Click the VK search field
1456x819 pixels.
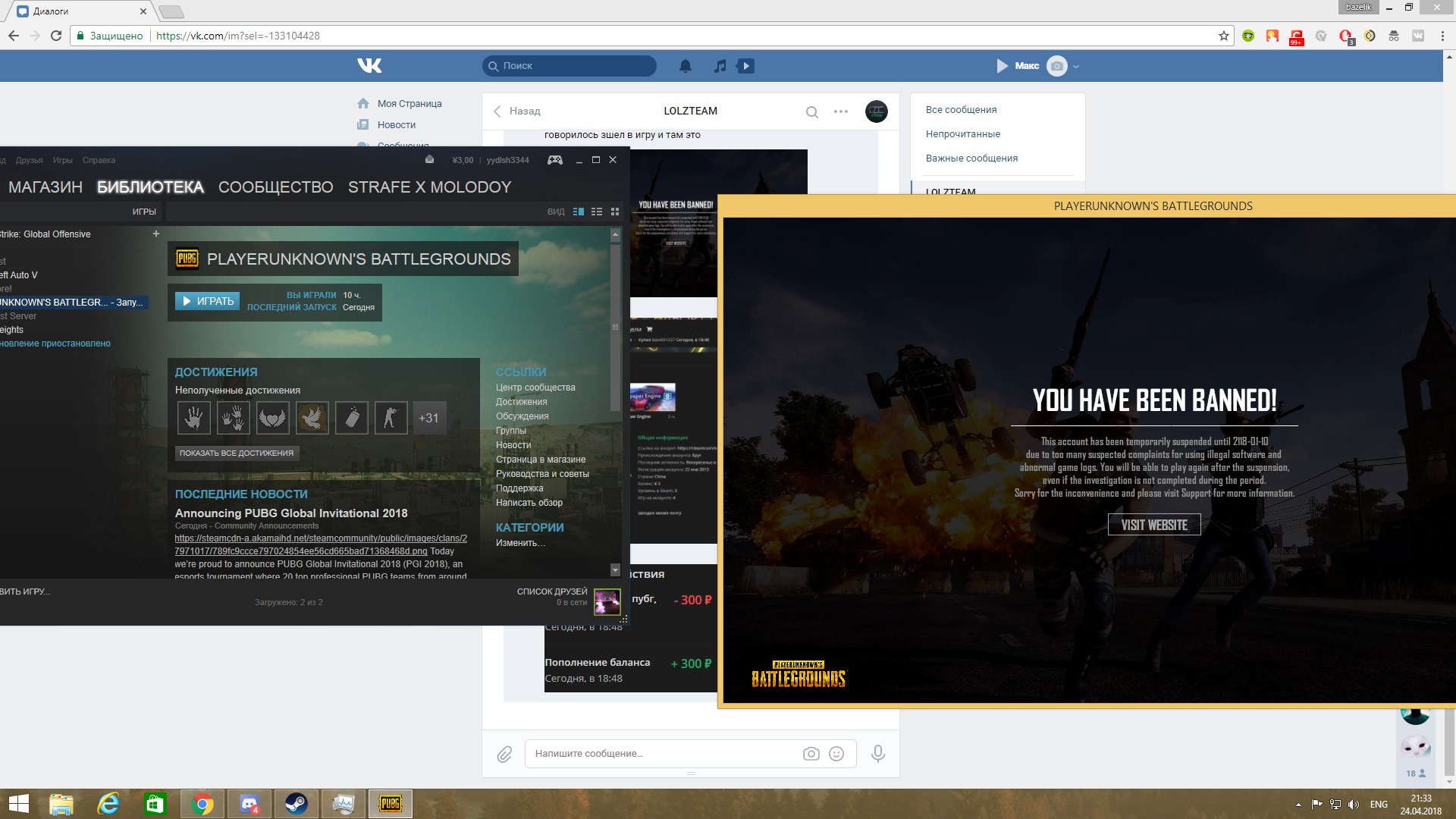(x=570, y=66)
